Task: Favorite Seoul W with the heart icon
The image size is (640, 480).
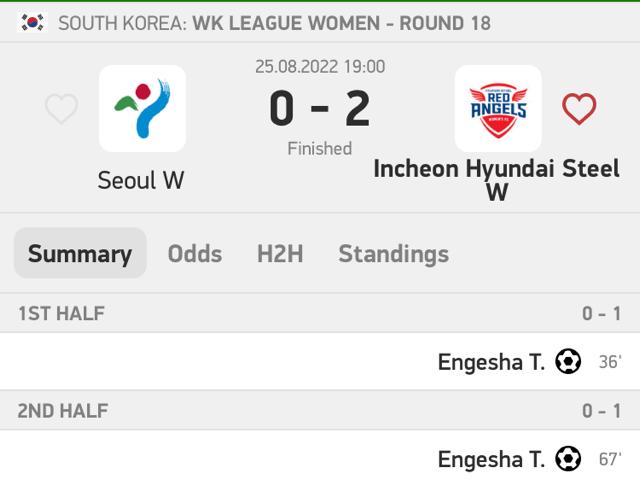Action: coord(61,109)
